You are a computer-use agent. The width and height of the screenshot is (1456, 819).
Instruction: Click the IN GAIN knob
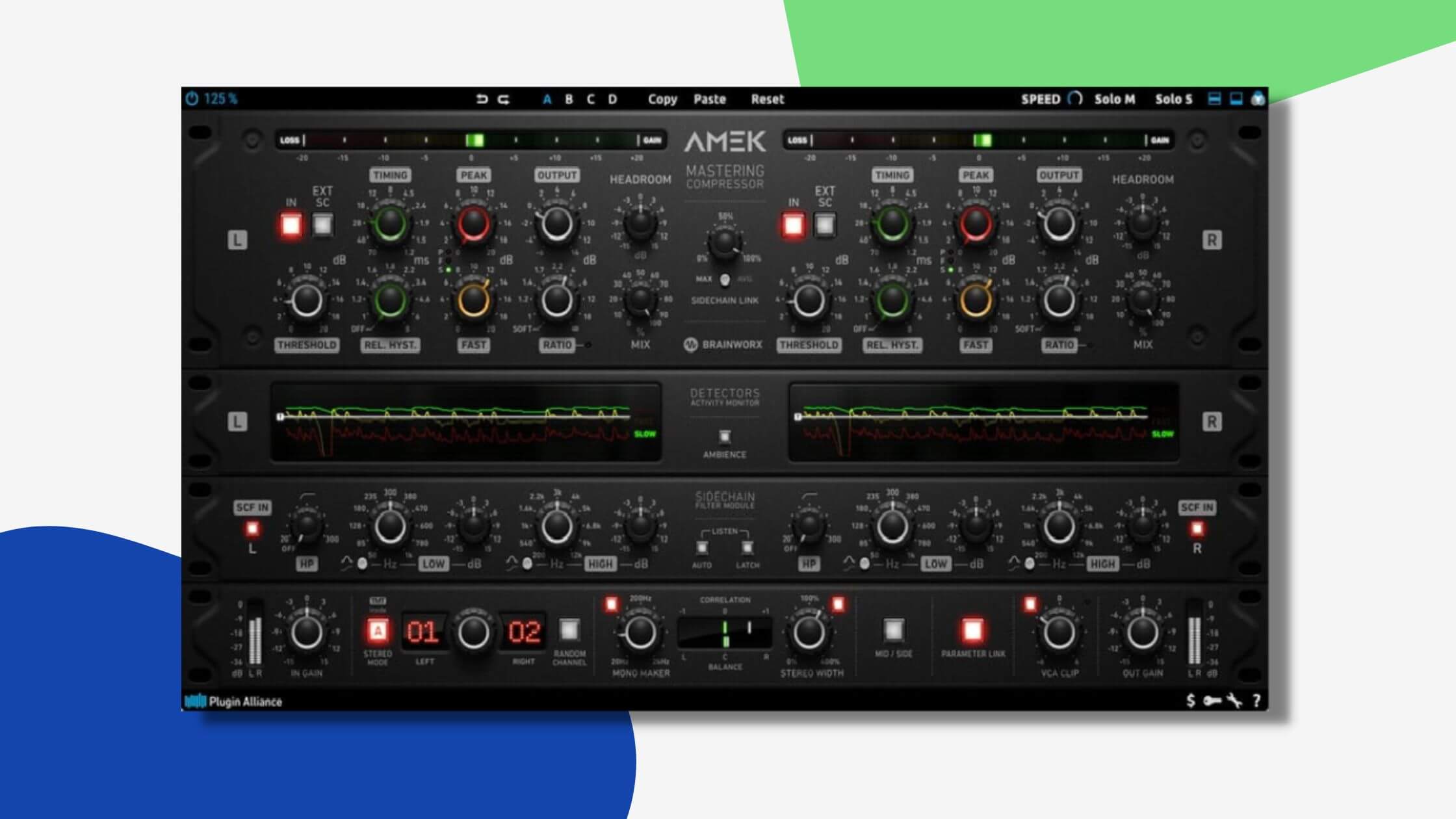pos(307,632)
